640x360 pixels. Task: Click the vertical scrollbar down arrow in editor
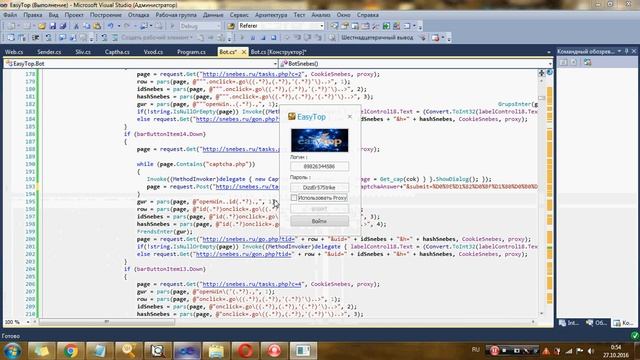click(x=542, y=313)
